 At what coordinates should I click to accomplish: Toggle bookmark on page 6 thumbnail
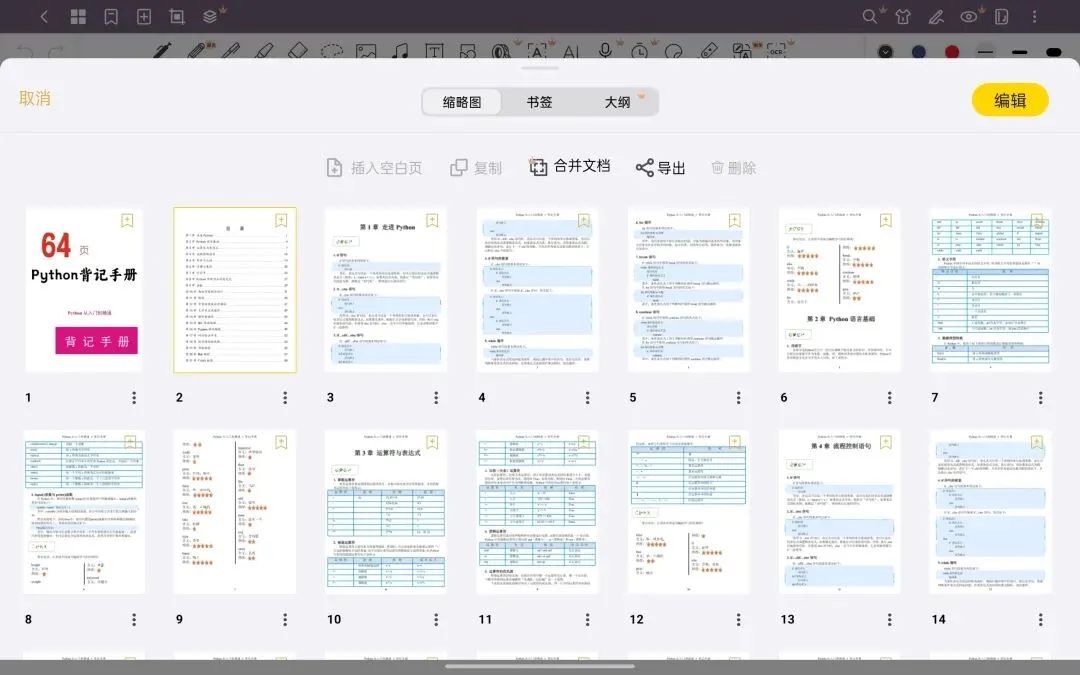click(x=886, y=220)
